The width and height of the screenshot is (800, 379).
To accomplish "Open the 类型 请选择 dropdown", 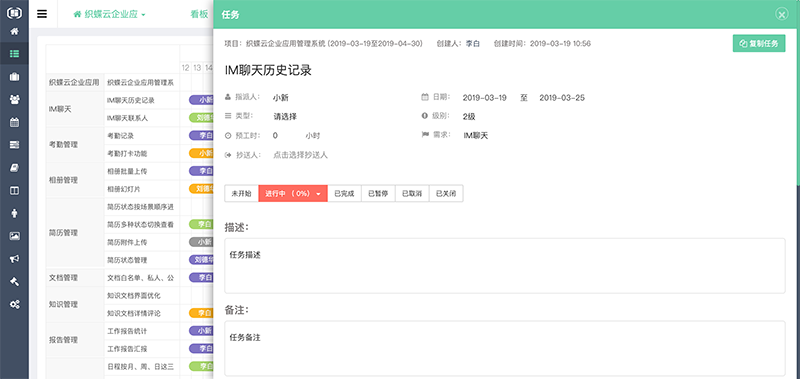I will point(285,117).
